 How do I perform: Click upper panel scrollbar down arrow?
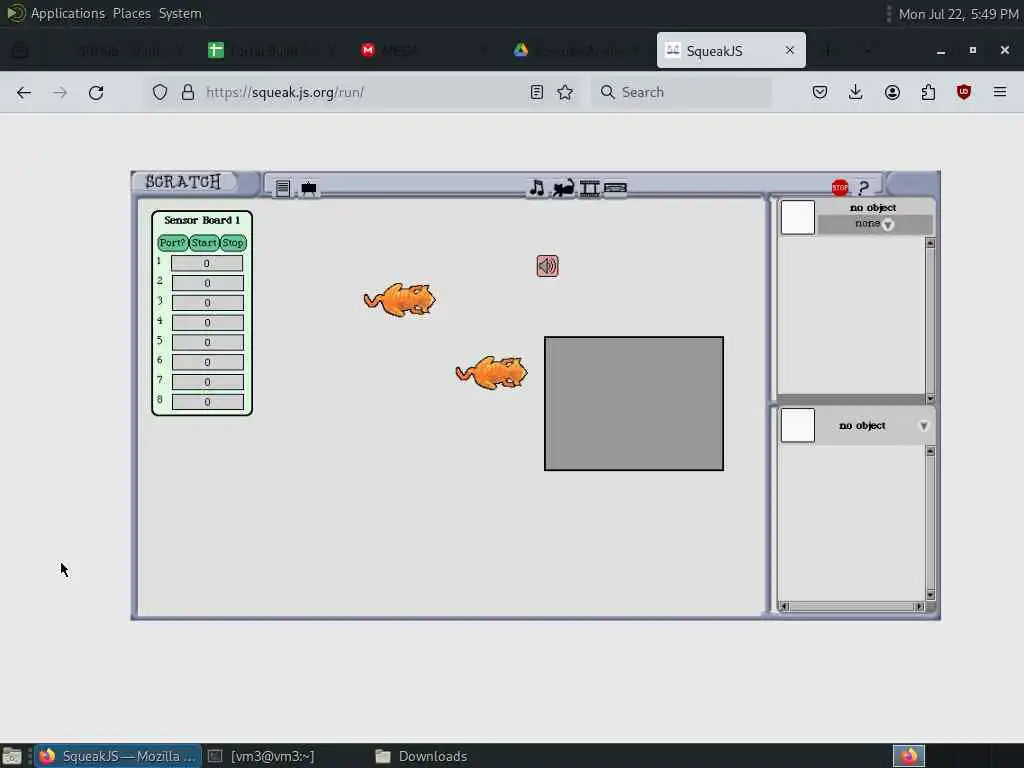[930, 398]
